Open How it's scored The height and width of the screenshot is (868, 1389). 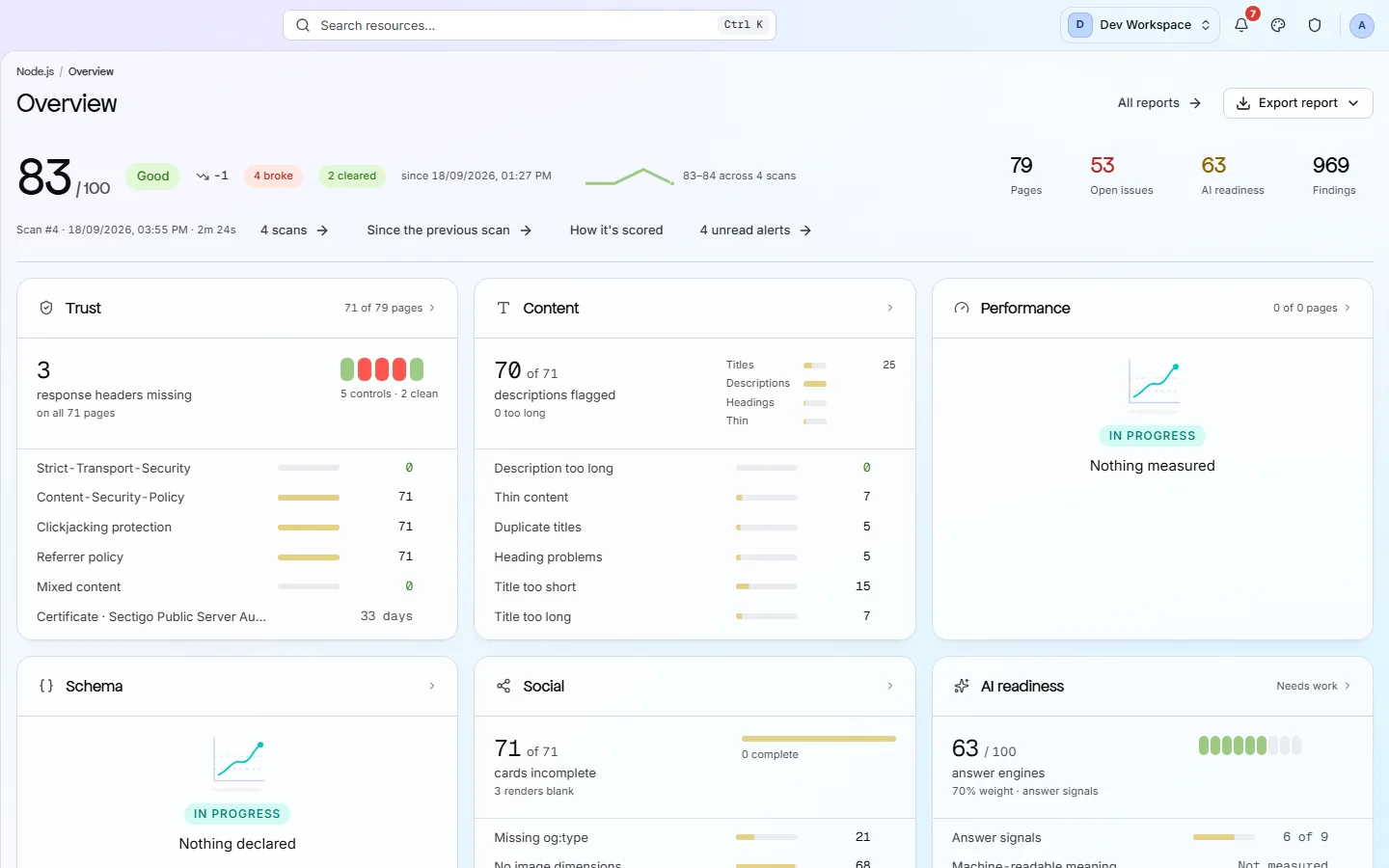(616, 231)
